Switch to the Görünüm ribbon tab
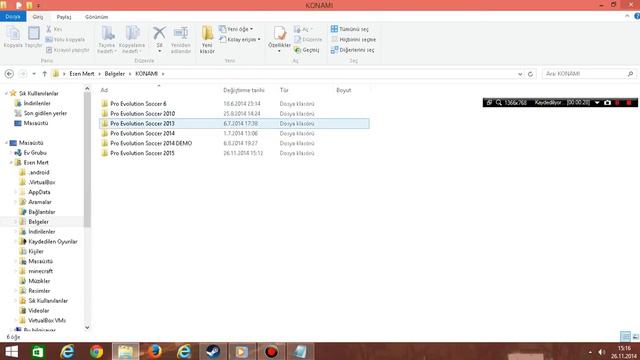This screenshot has width=640, height=360. (x=97, y=17)
